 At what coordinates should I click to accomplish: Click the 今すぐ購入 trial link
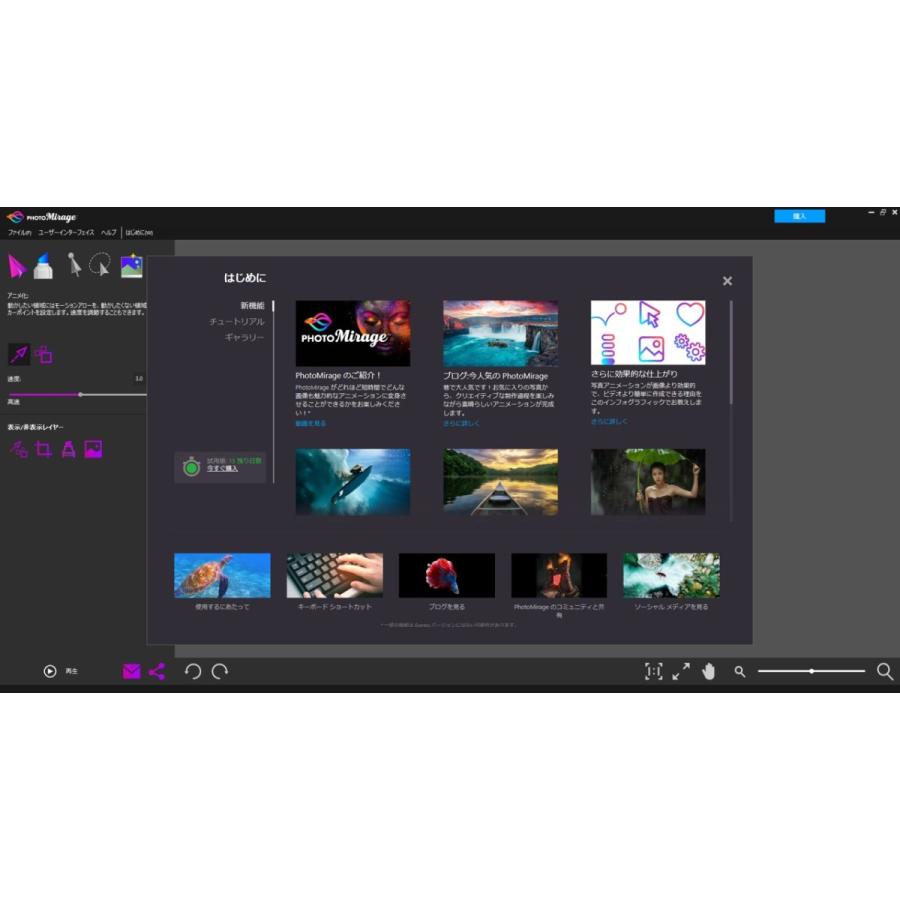(222, 468)
